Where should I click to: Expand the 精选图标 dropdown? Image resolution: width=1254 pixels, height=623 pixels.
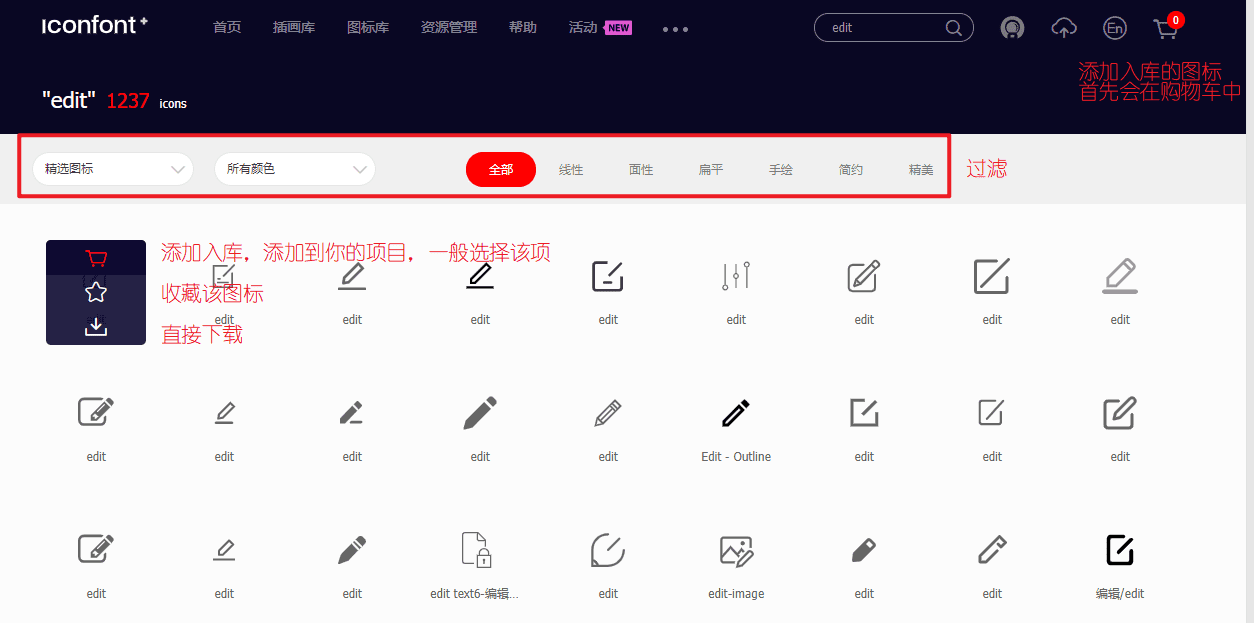113,169
